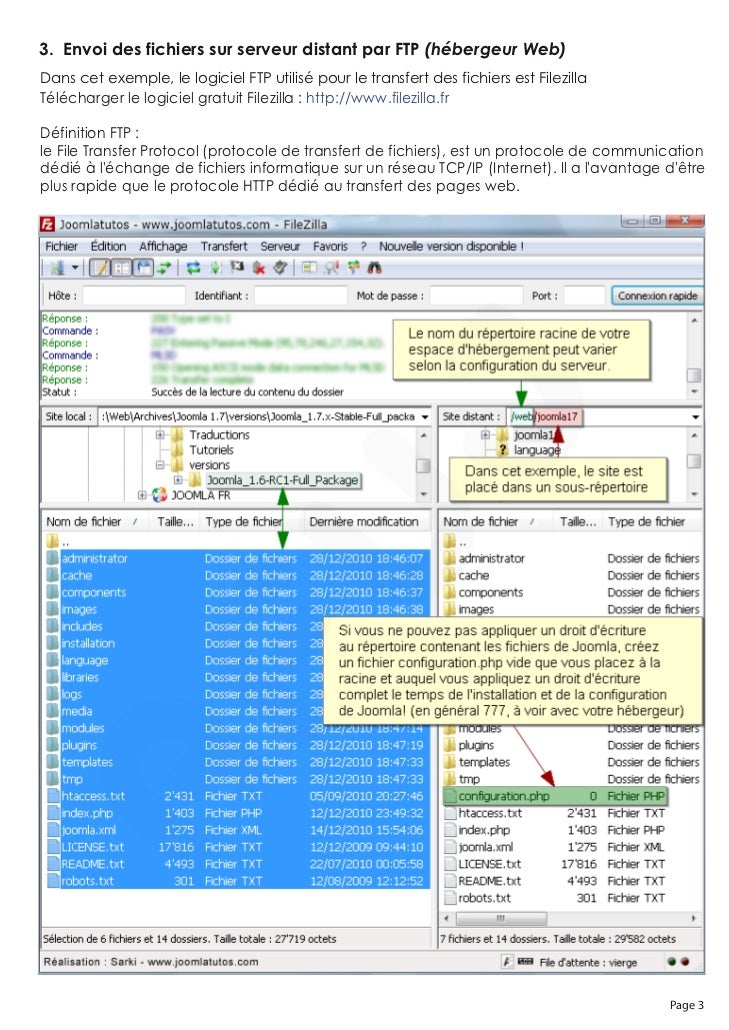This screenshot has height=1030, width=729.
Task: Open the Affichage menu
Action: (x=163, y=246)
